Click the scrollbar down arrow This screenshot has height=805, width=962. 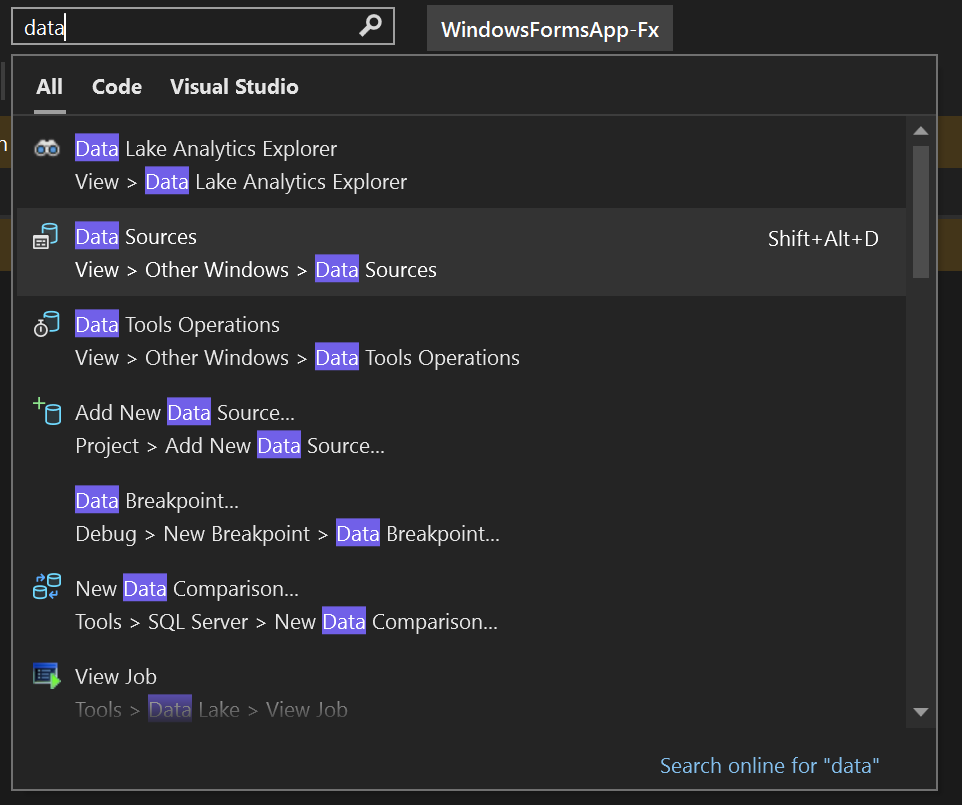click(921, 712)
